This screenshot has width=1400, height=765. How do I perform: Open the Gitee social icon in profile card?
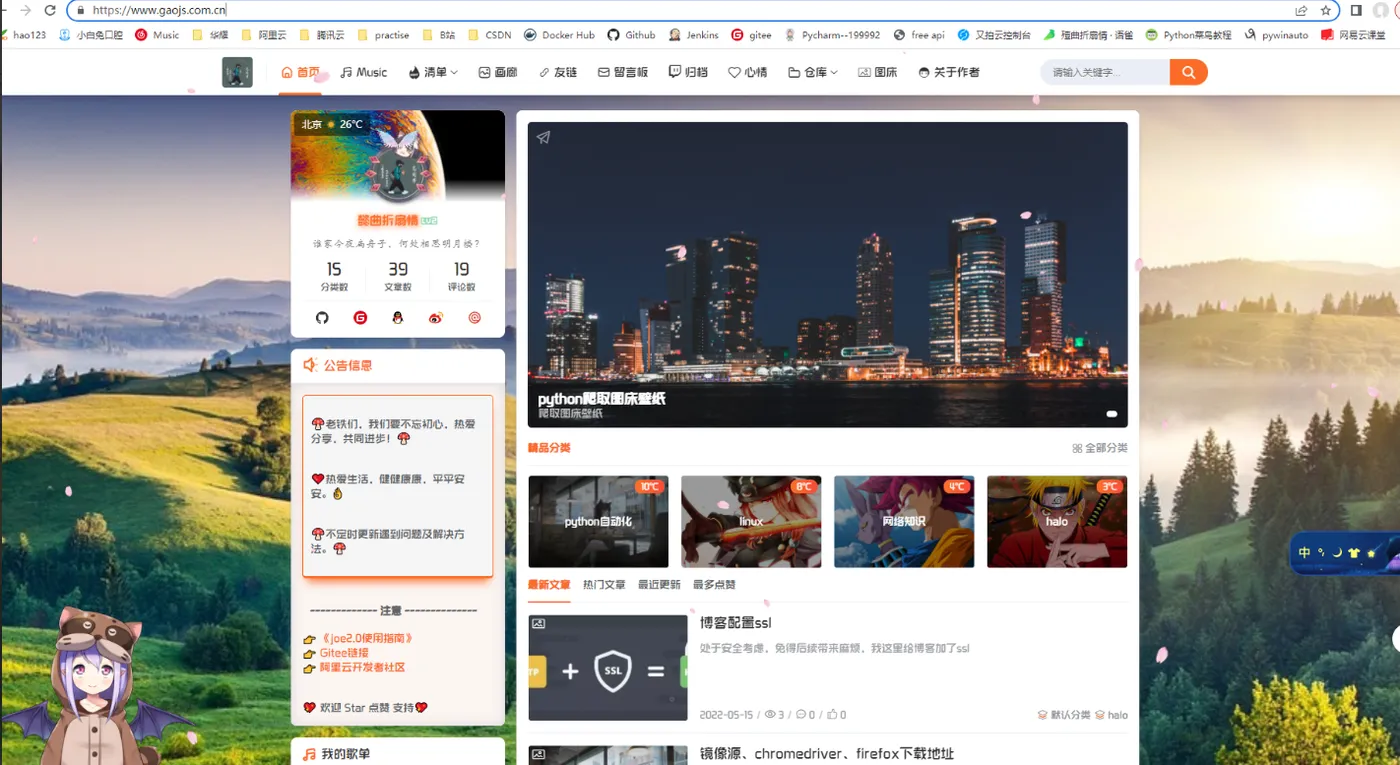360,318
